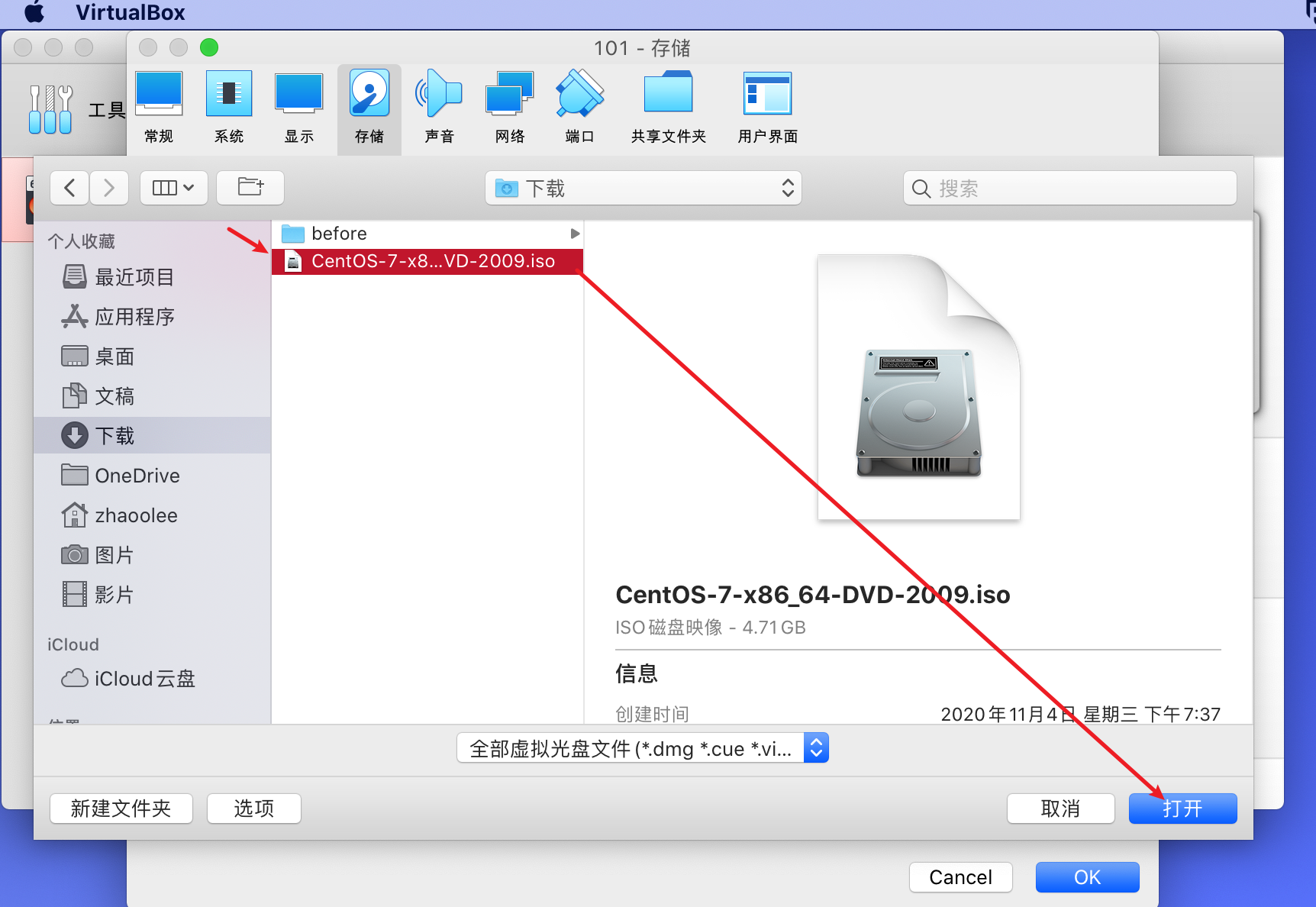The height and width of the screenshot is (907, 1316).
Task: Select the before folder
Action: click(x=427, y=233)
